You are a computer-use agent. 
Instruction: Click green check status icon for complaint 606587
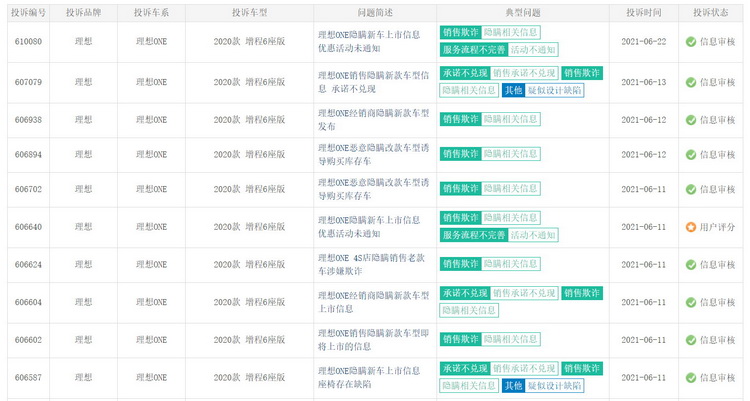691,378
